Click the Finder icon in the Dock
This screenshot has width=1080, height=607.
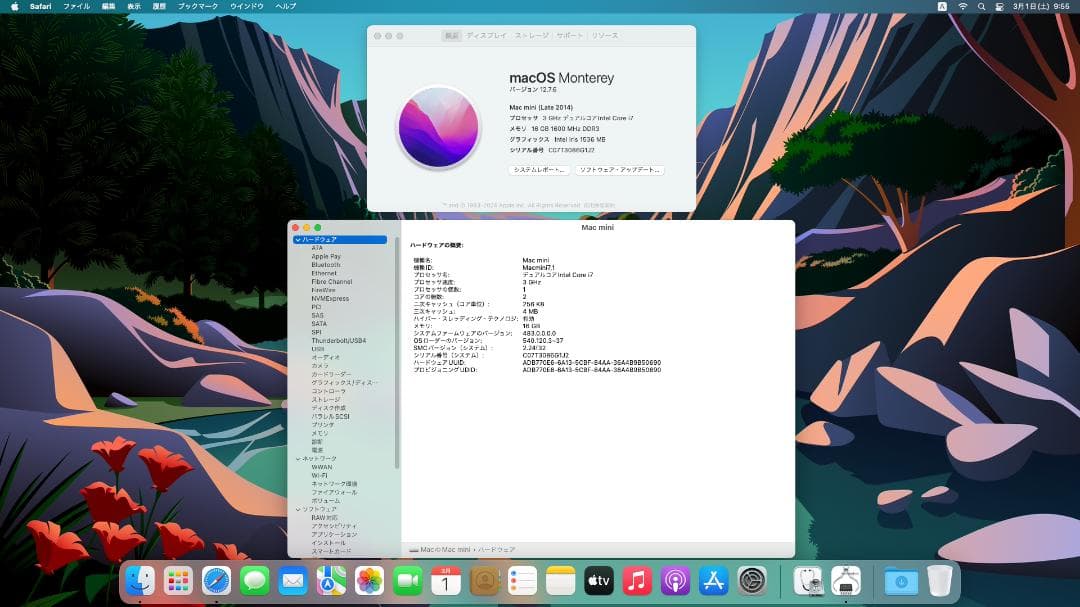click(x=139, y=580)
